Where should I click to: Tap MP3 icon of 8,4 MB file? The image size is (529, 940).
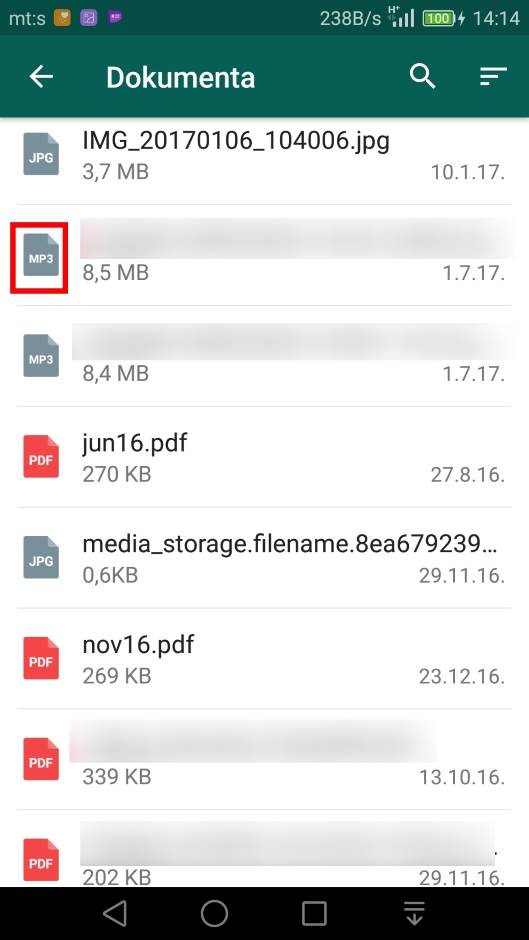coord(41,356)
